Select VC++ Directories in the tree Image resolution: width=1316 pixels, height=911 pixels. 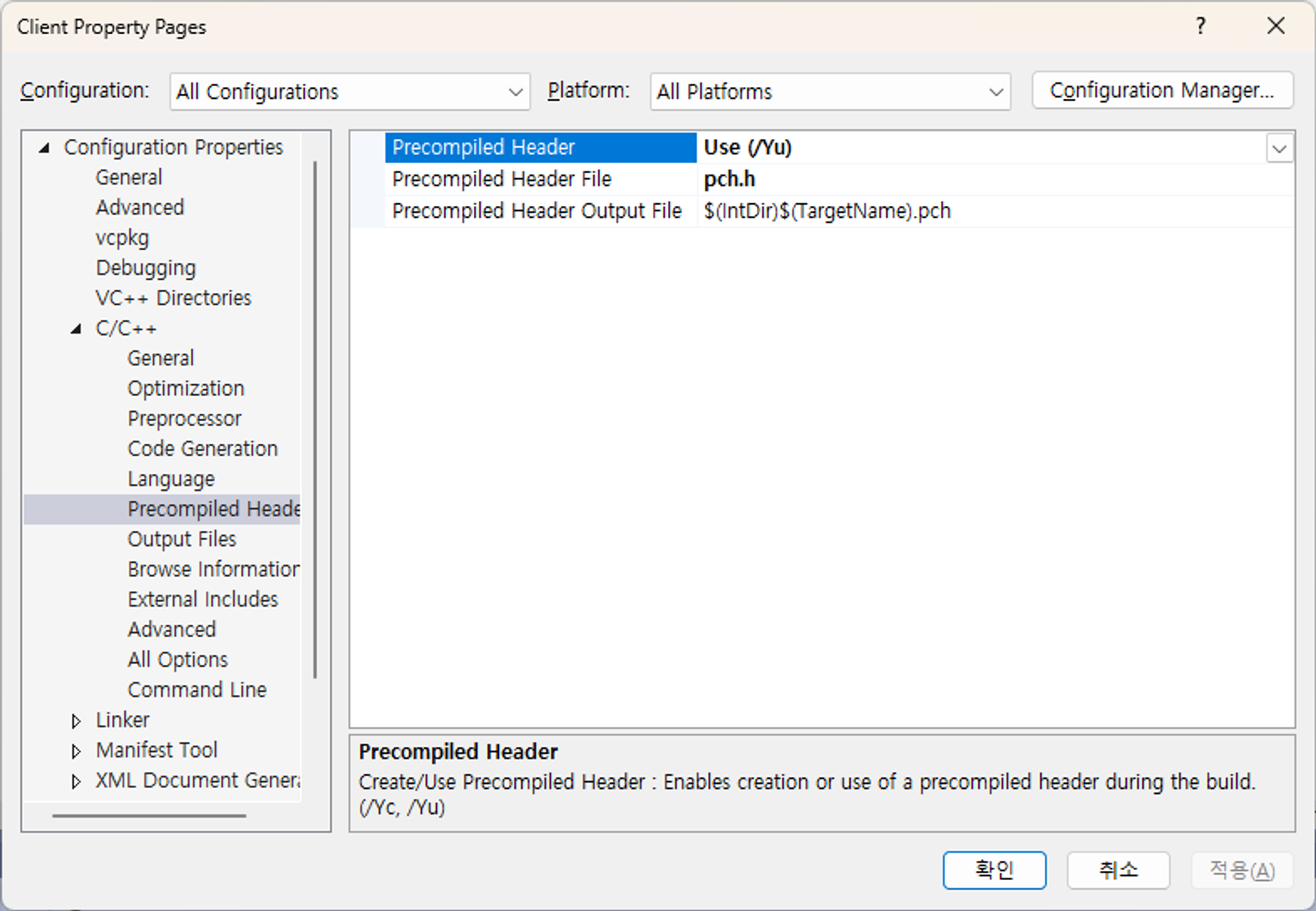pos(173,298)
